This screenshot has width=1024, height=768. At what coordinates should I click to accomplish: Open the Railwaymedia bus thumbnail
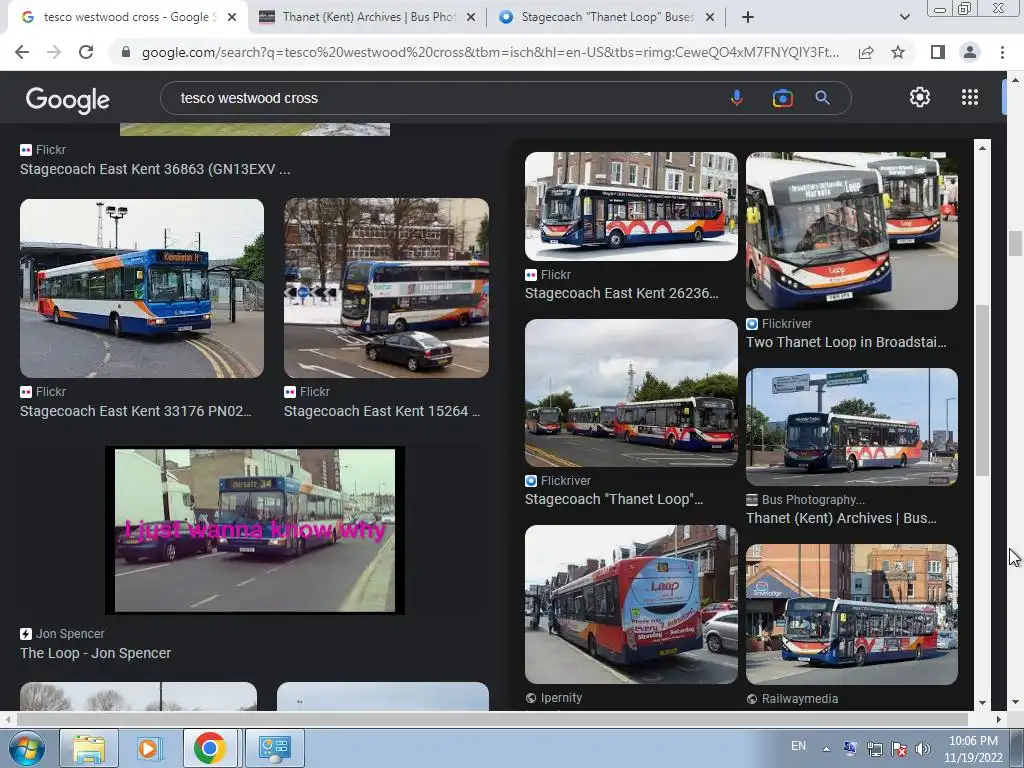(852, 615)
